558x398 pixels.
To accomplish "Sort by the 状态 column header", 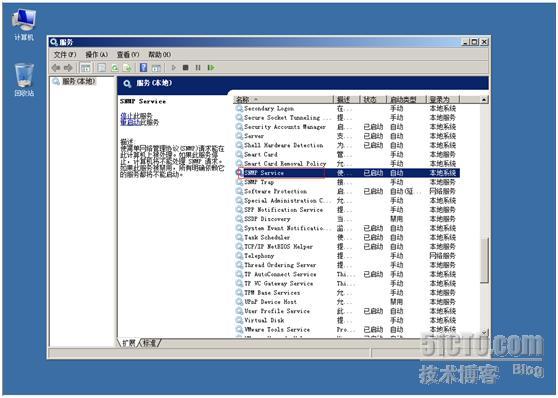I will [x=373, y=99].
